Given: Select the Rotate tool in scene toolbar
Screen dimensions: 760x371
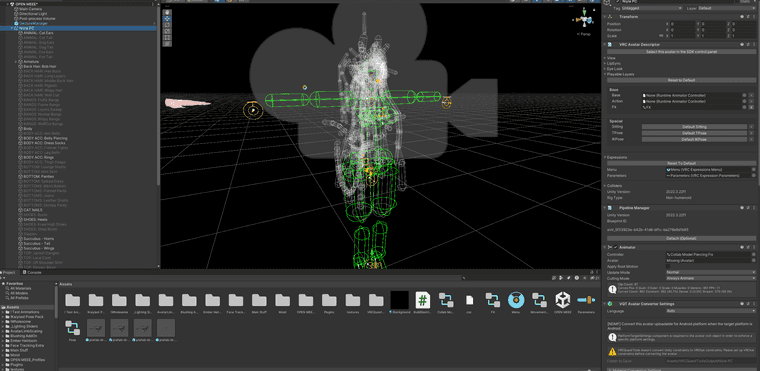Looking at the screenshot, I should pos(167,25).
